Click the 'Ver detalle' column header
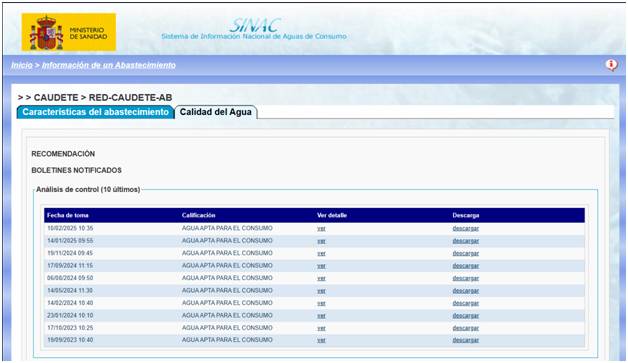Viewport: 628px width, 363px height. click(332, 215)
